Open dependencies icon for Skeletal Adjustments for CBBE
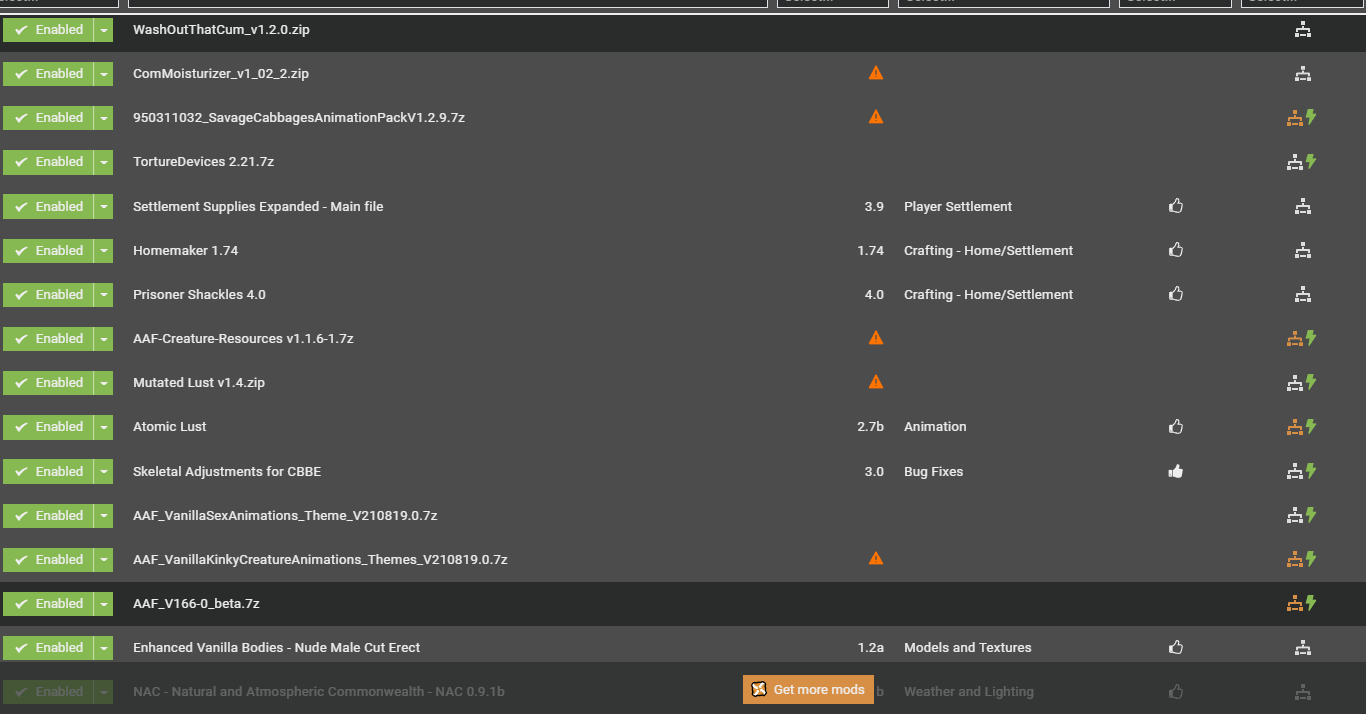Screen dimensions: 1366x714 coord(1294,471)
